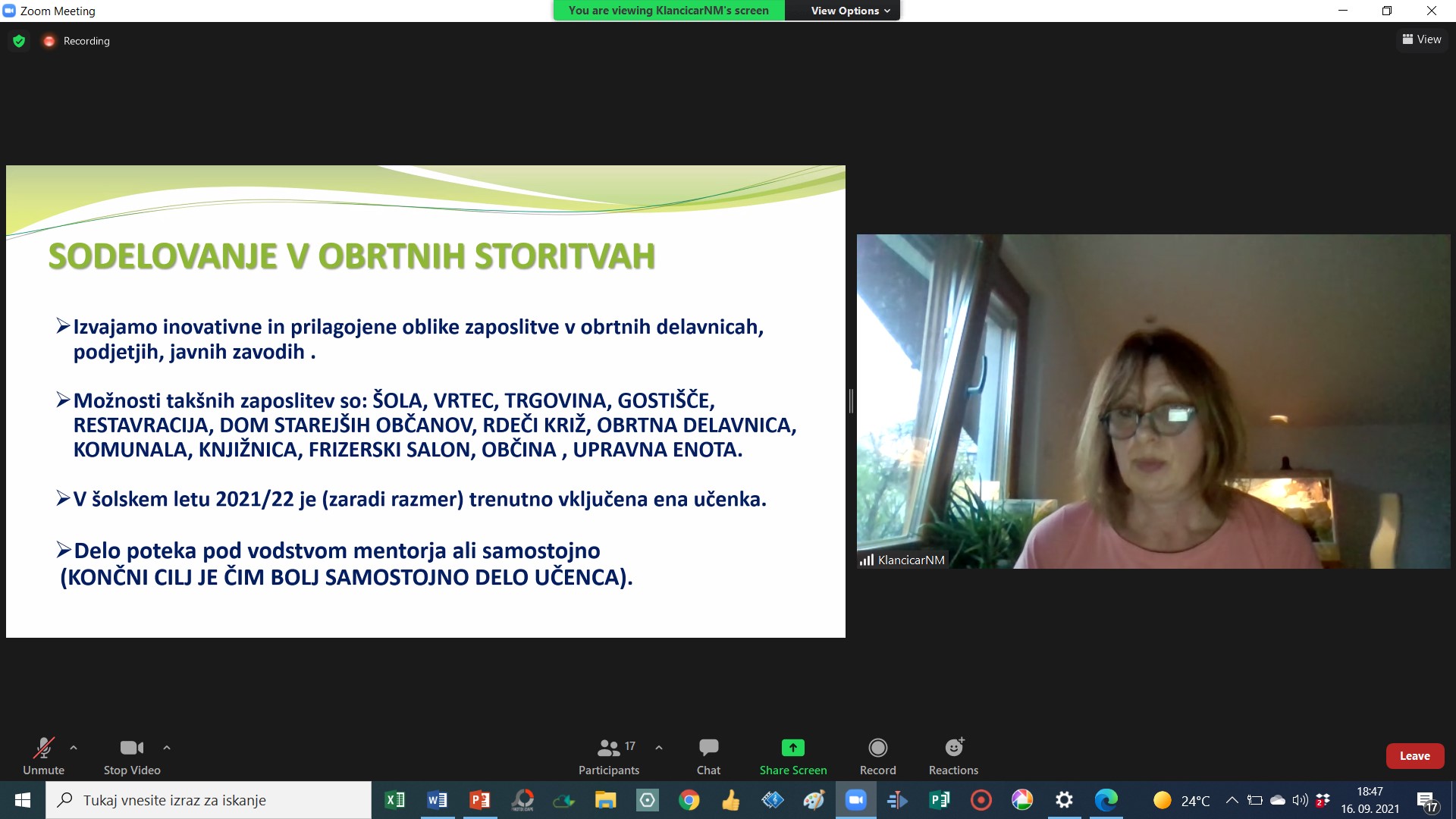This screenshot has width=1456, height=819.
Task: Stop the video camera
Action: (132, 756)
